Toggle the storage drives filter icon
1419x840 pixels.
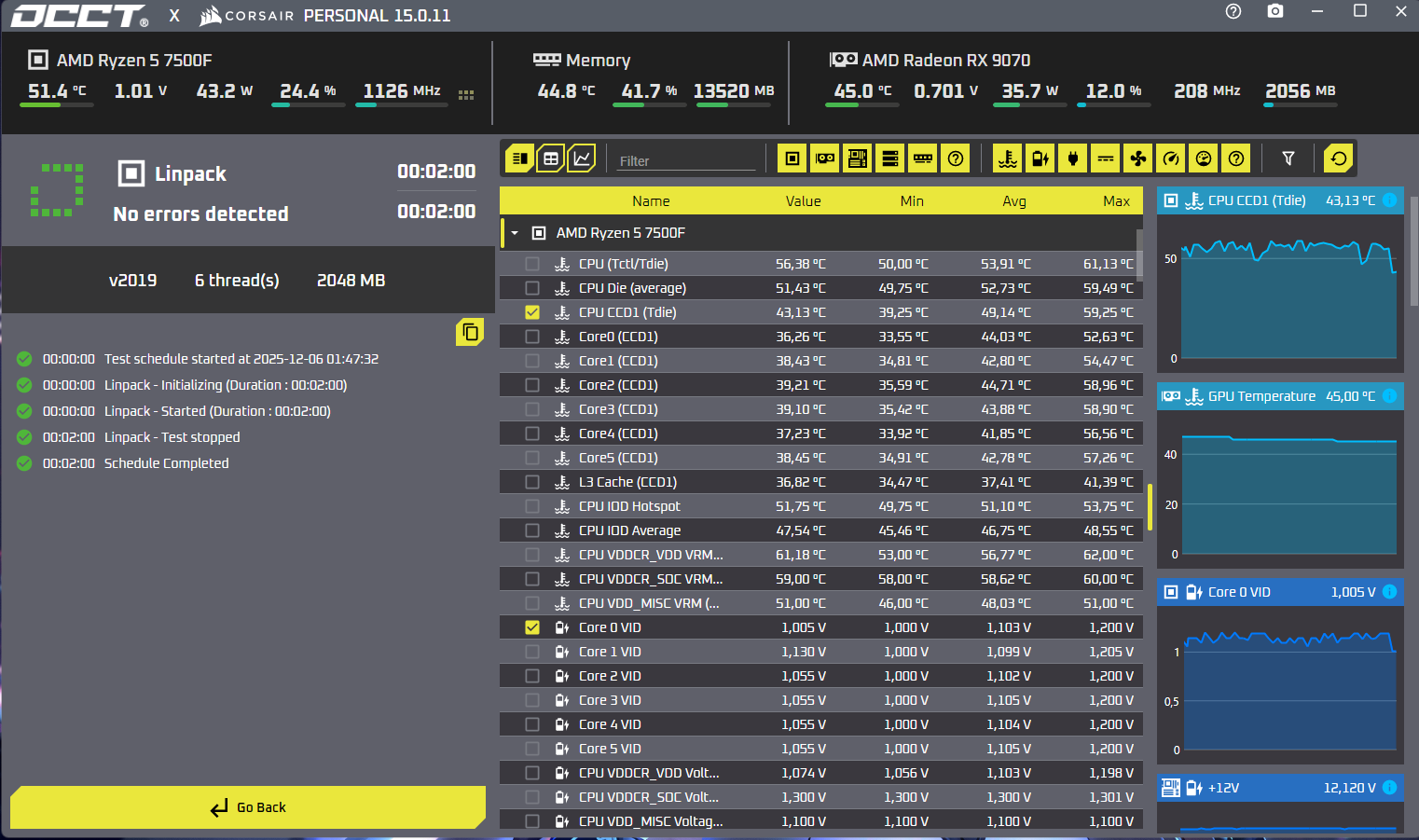[890, 158]
